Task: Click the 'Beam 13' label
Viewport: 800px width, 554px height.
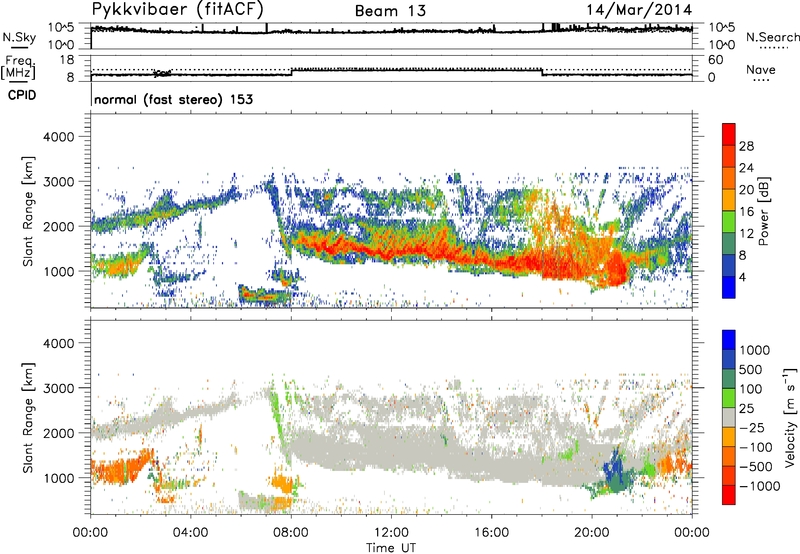Action: pos(390,11)
